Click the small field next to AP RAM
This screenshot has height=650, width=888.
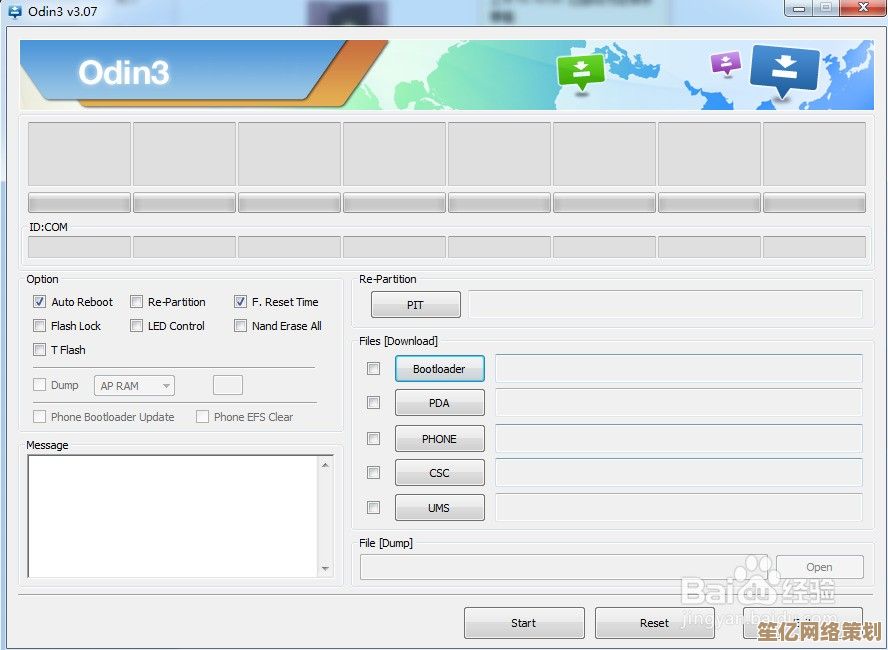pyautogui.click(x=228, y=385)
